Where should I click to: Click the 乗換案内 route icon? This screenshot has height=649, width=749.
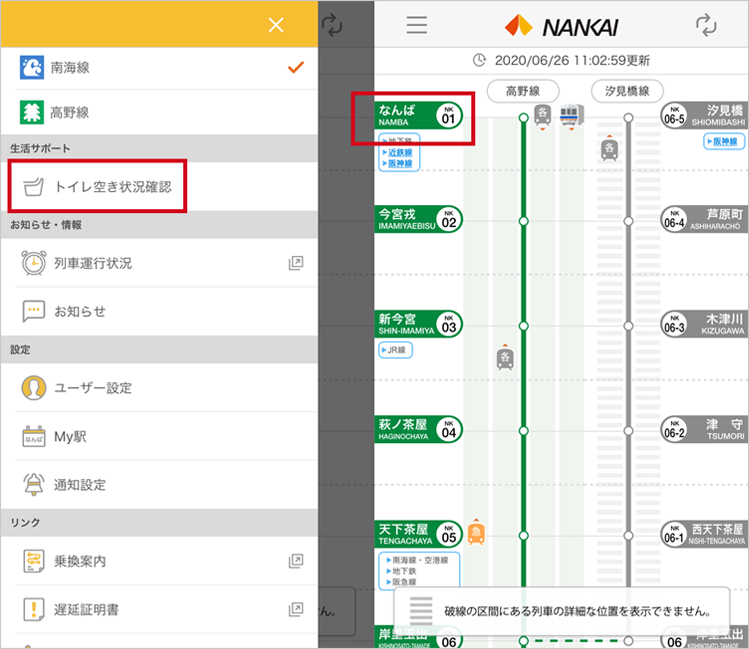point(34,561)
